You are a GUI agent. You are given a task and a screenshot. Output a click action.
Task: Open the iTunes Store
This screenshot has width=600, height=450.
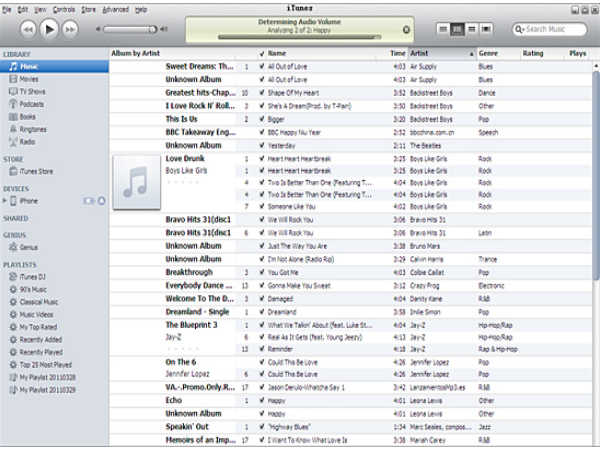(37, 173)
